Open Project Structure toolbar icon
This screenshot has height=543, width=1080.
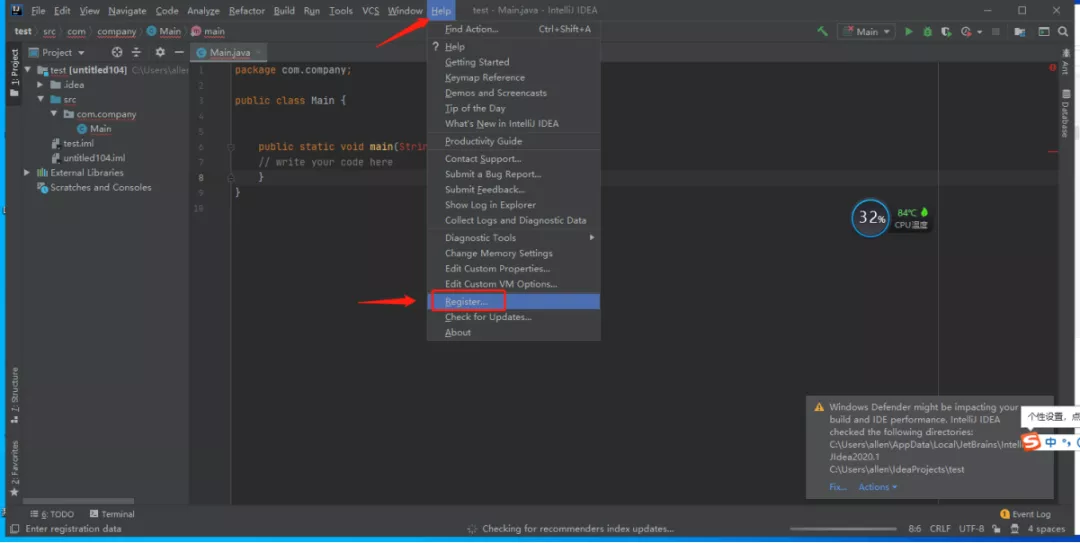[1020, 32]
